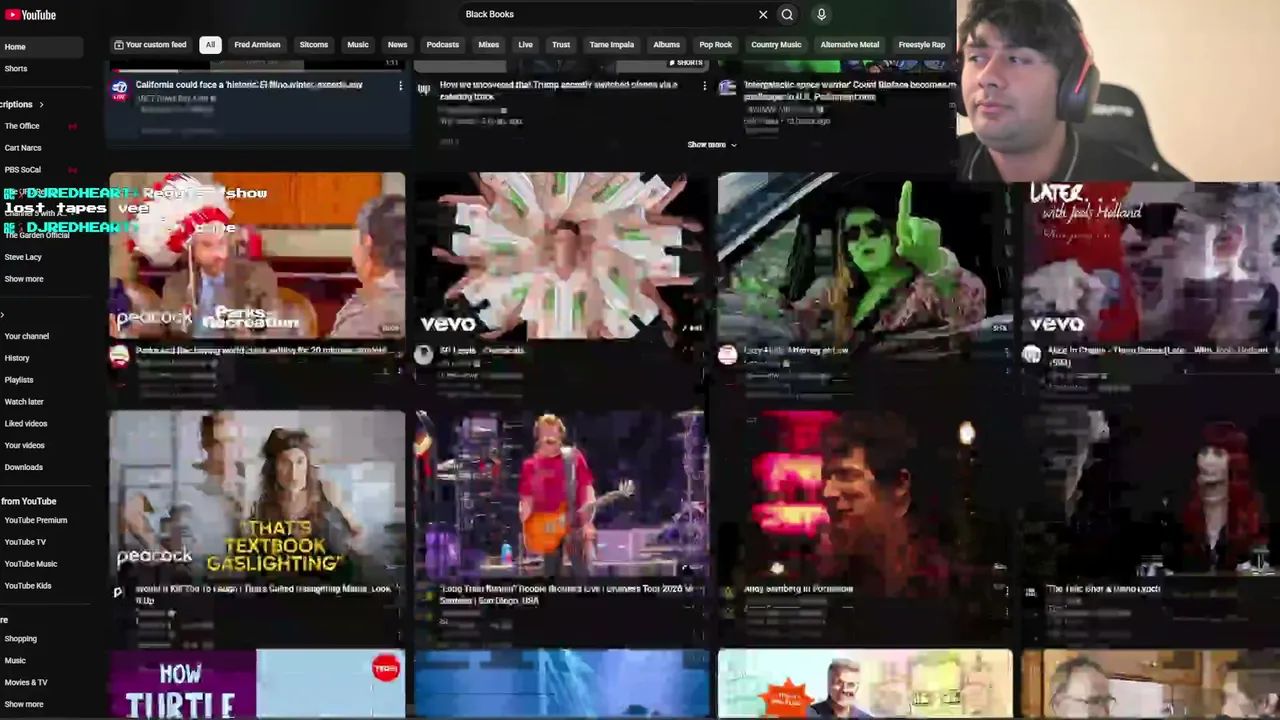This screenshot has height=720, width=1280.
Task: Open the Watch later list
Action: tap(24, 402)
